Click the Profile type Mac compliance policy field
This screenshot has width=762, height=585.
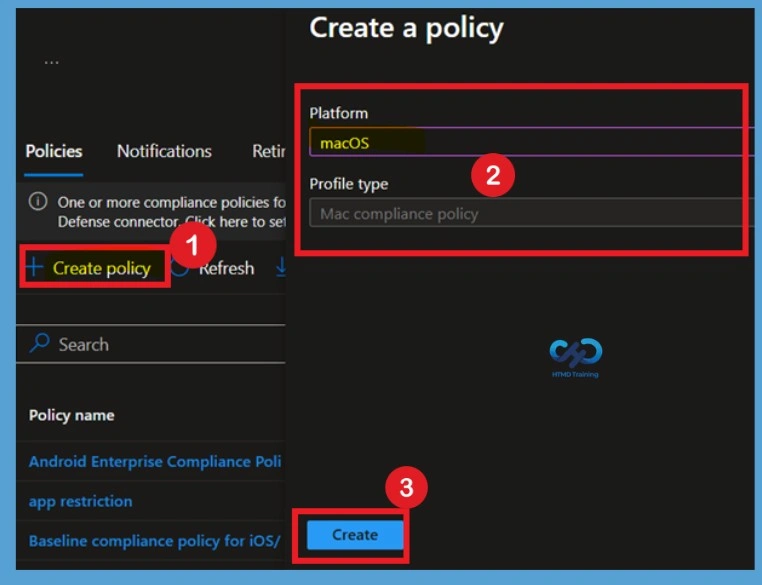click(532, 213)
